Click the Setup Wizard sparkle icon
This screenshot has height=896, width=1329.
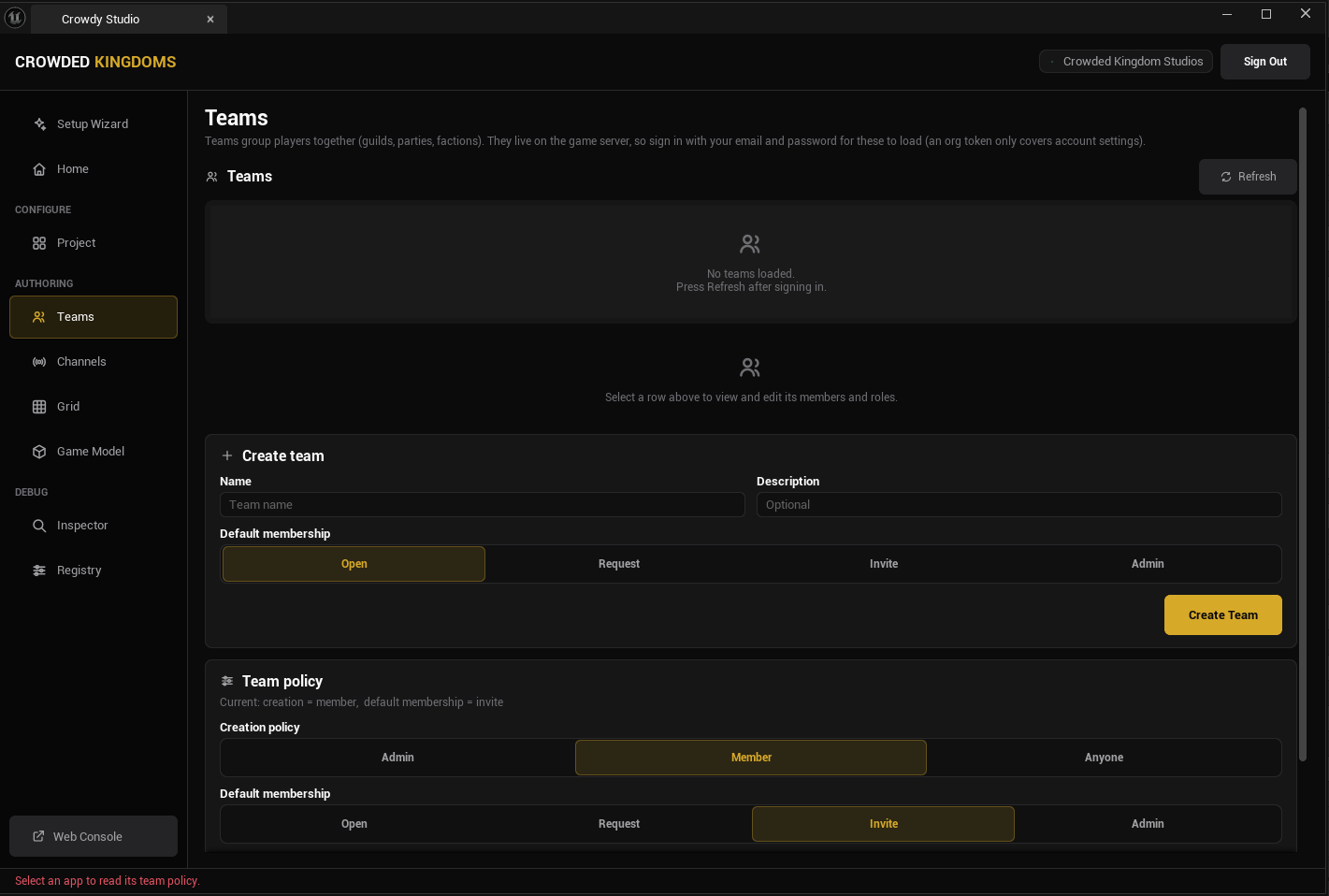[x=39, y=123]
